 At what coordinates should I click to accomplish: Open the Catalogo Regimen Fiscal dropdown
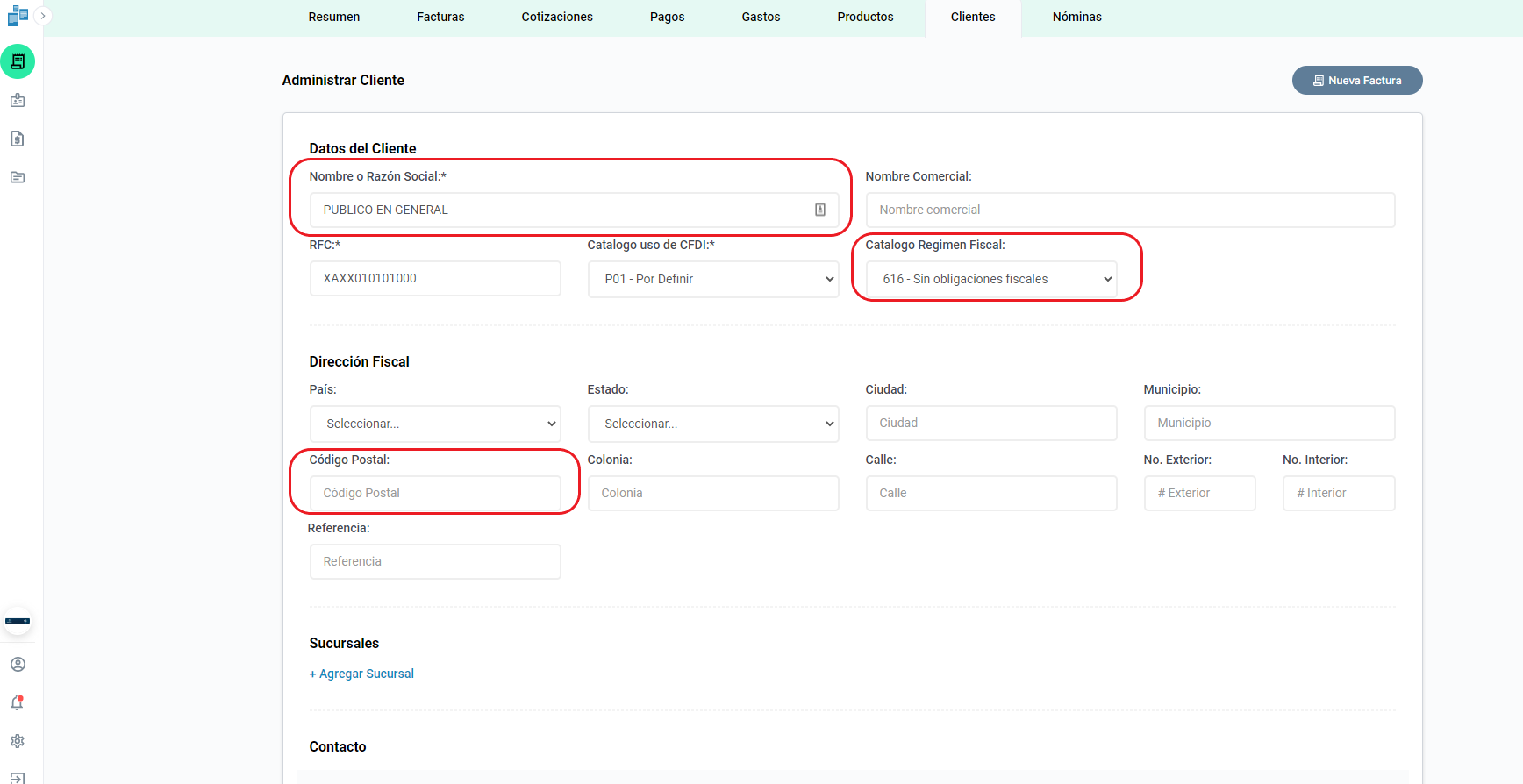tap(991, 279)
